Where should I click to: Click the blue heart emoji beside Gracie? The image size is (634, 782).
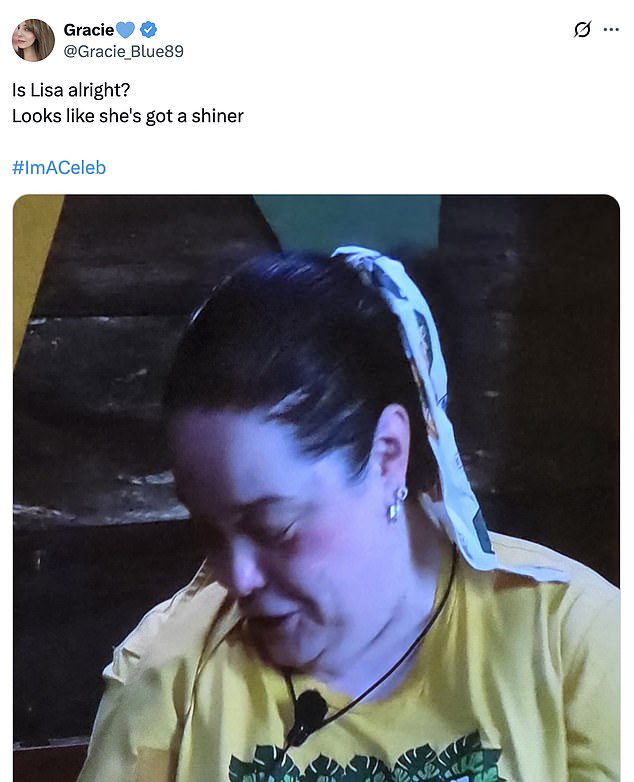click(x=125, y=30)
